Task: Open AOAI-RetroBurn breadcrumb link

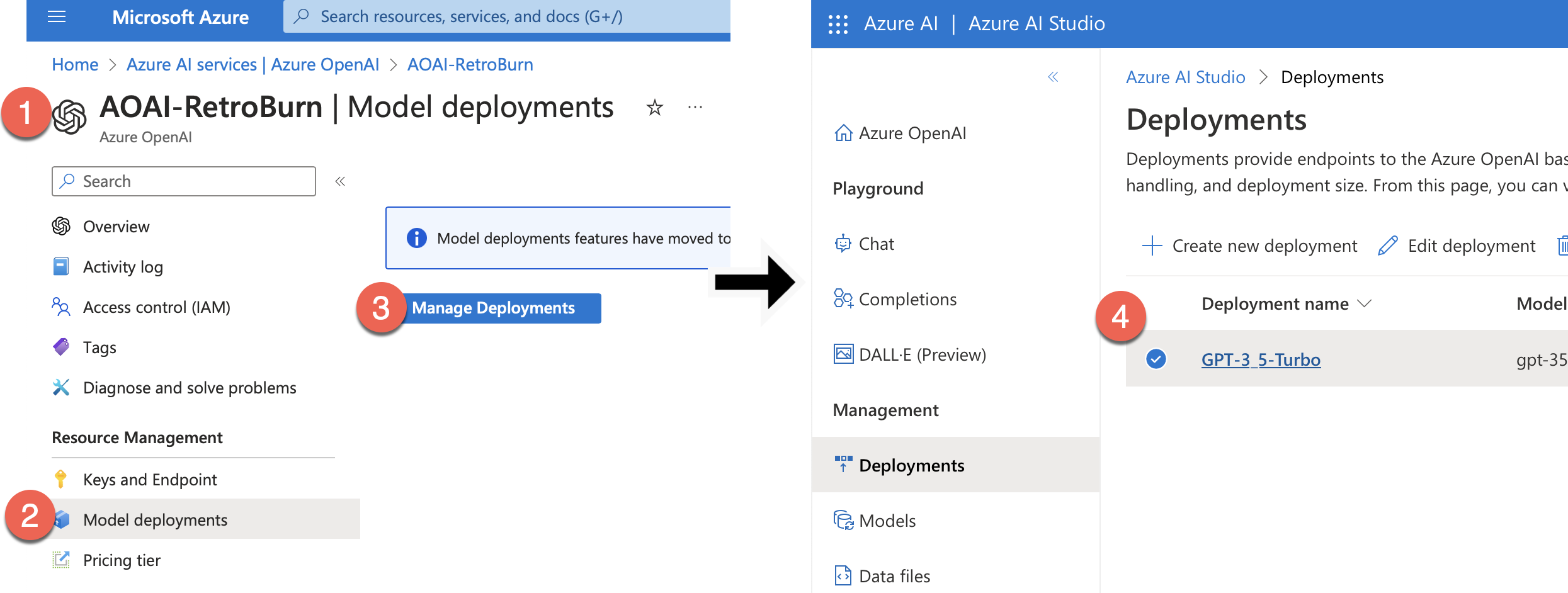Action: 470,64
